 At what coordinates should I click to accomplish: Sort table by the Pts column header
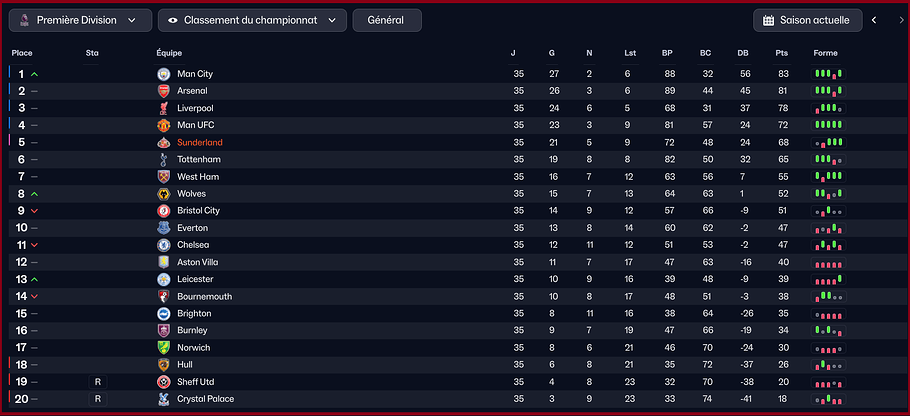tap(781, 53)
